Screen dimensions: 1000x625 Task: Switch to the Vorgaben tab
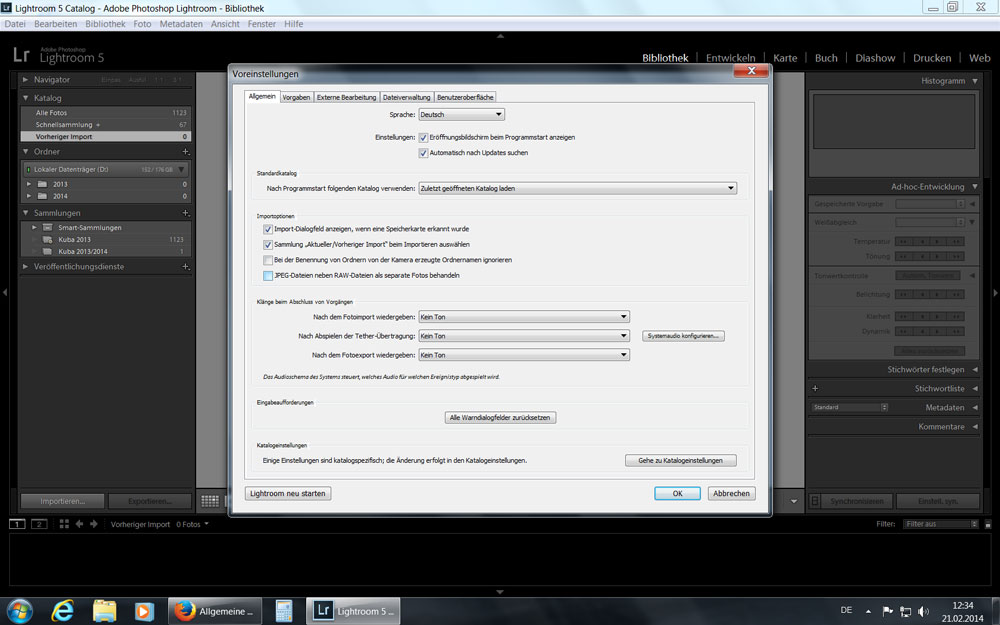(296, 98)
